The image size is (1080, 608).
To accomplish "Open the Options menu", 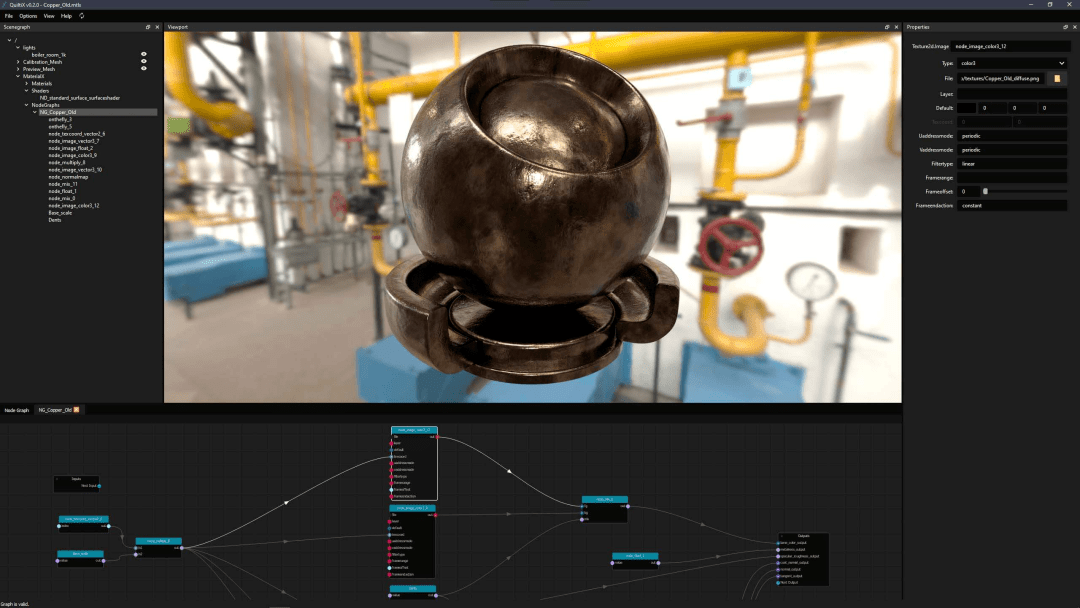I will [28, 15].
